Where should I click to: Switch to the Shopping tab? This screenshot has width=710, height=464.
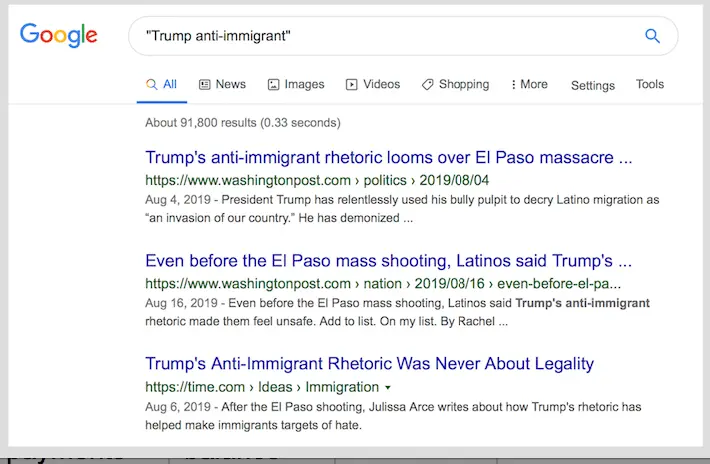tap(456, 84)
